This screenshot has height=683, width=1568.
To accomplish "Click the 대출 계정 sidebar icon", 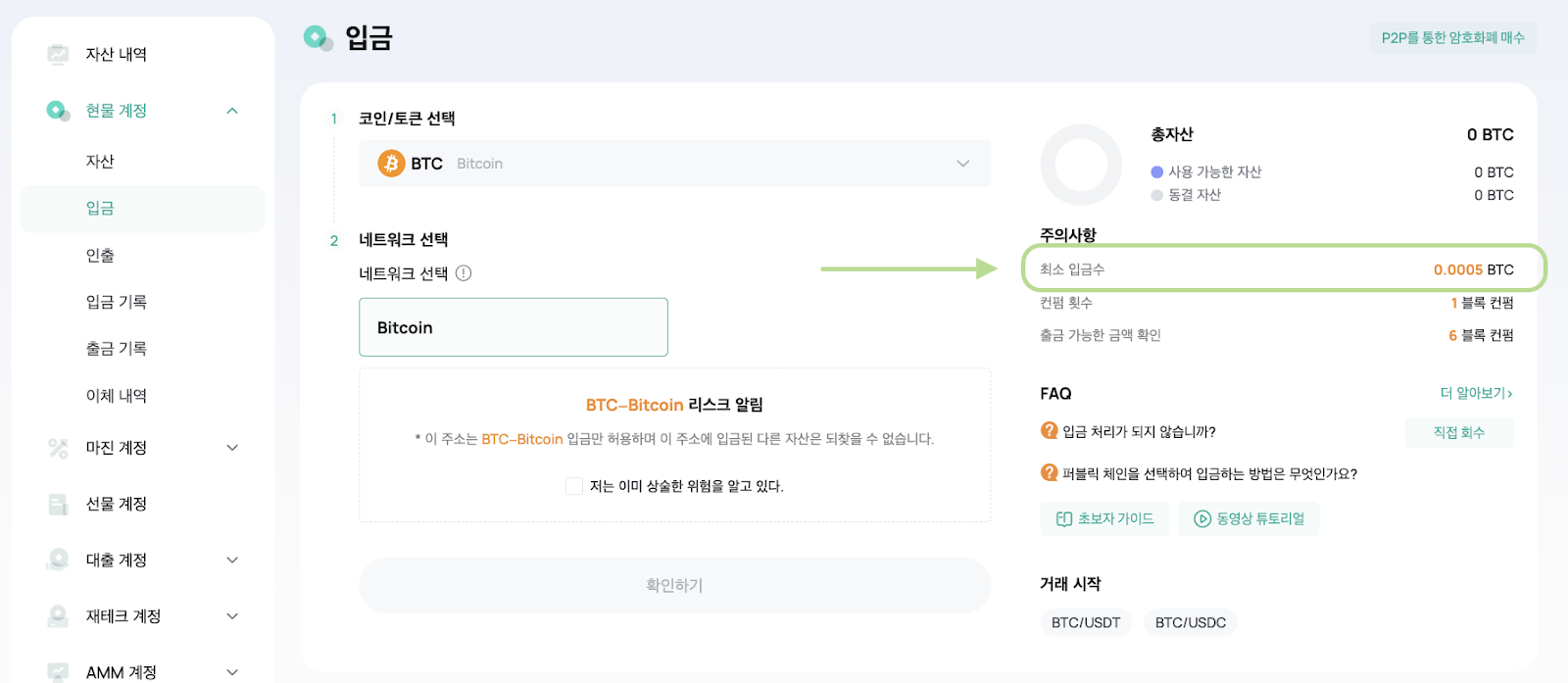I will pyautogui.click(x=58, y=560).
